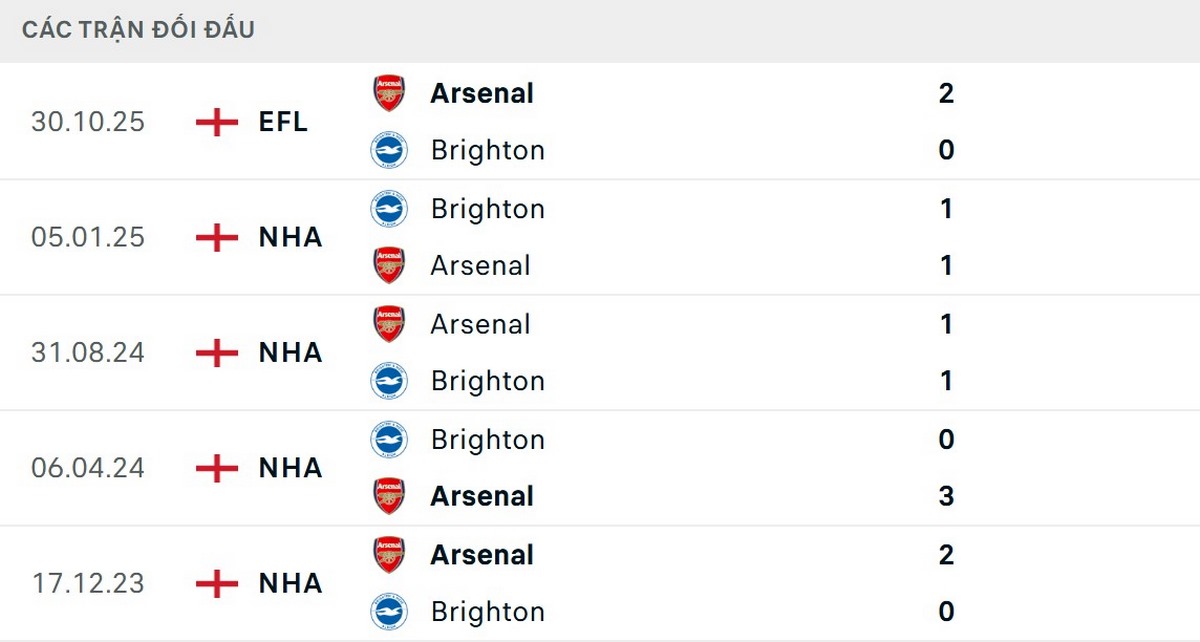Select the England flag in the 06.04.24 row
1200x642 pixels.
pos(216,468)
